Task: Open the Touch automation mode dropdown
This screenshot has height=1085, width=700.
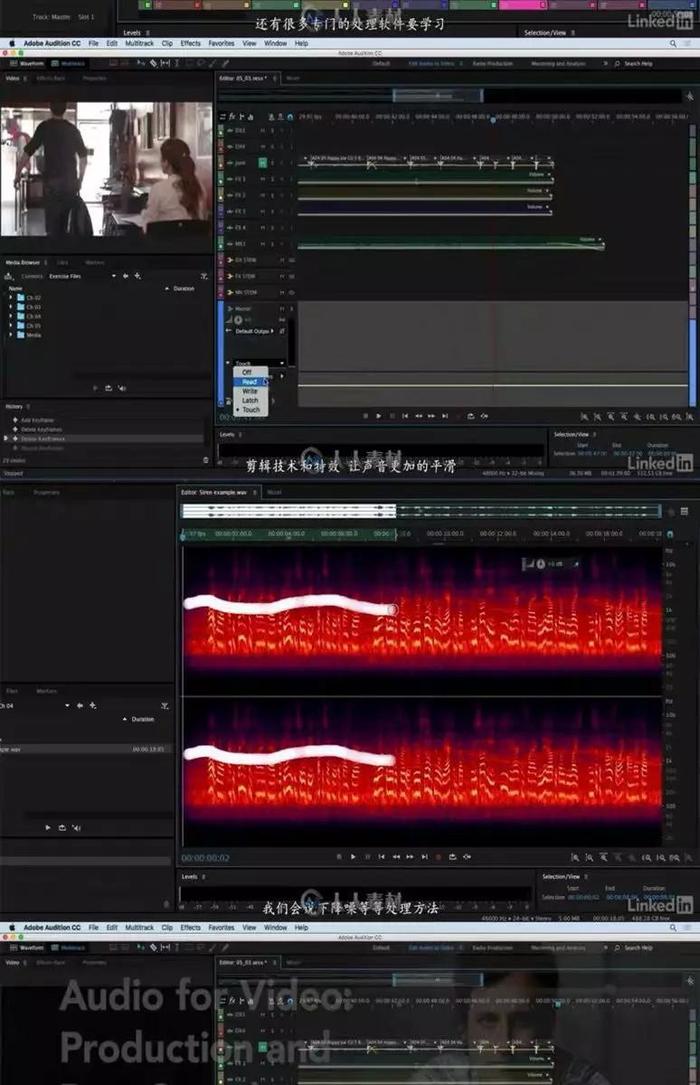Action: coord(259,363)
